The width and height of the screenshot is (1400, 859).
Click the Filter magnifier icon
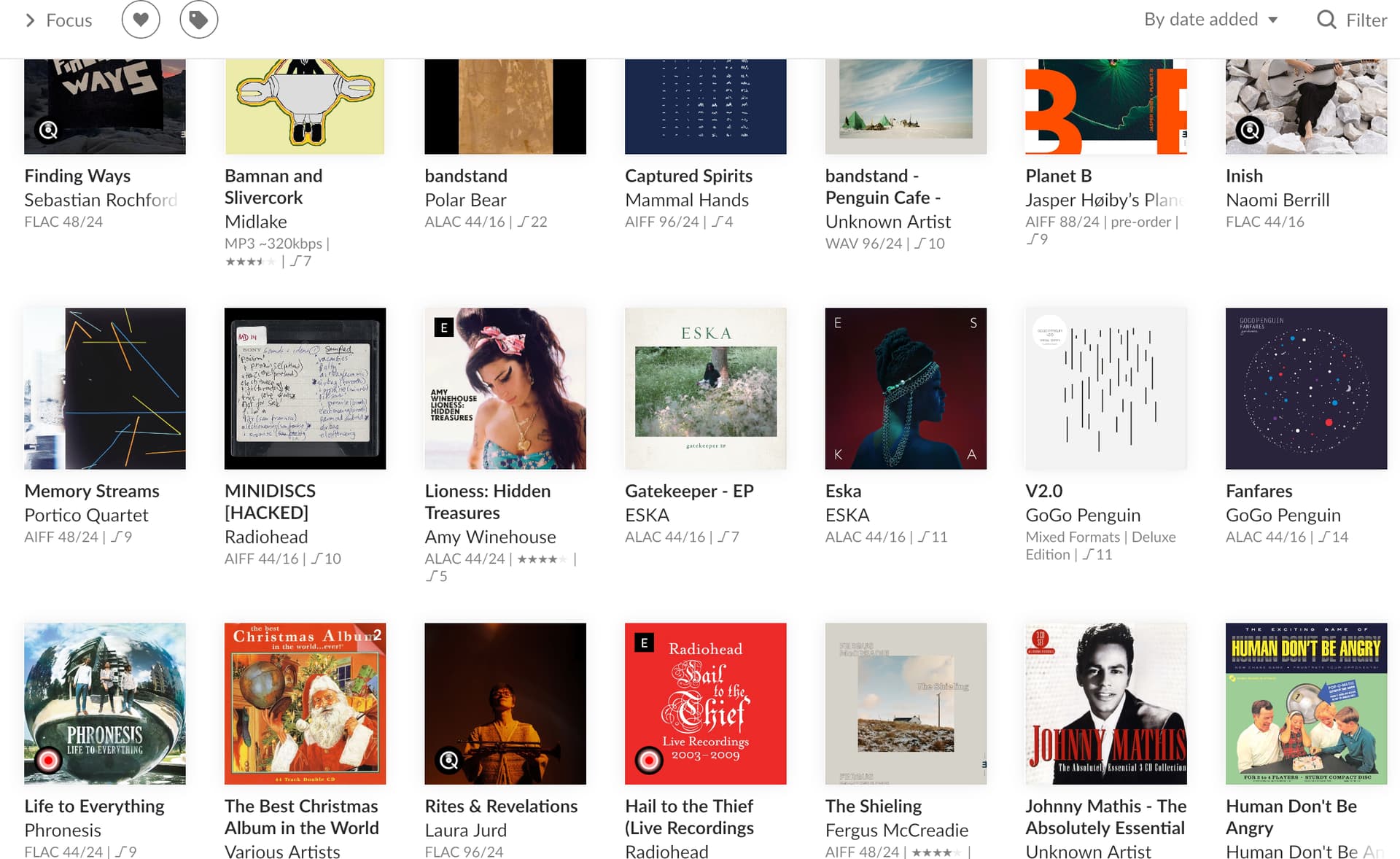pyautogui.click(x=1326, y=20)
